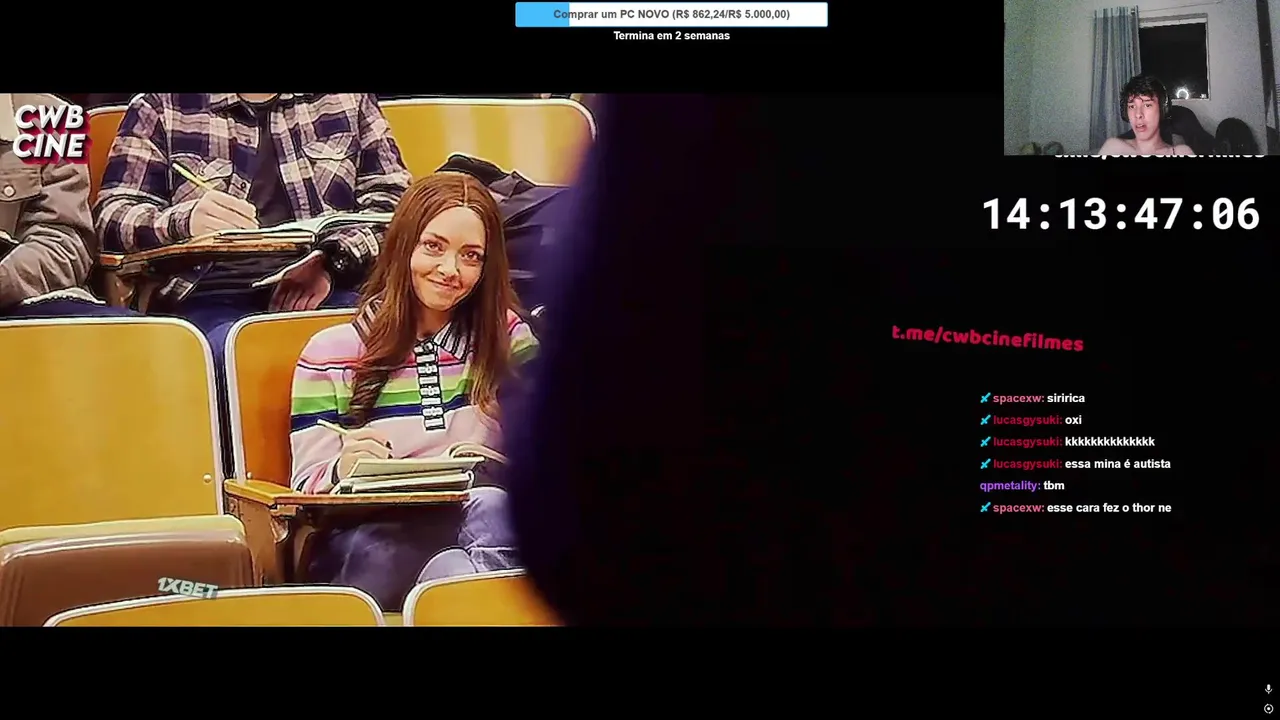Click the chat message 'esse cara fez o thor ne'
This screenshot has height=720, width=1280.
[1109, 508]
